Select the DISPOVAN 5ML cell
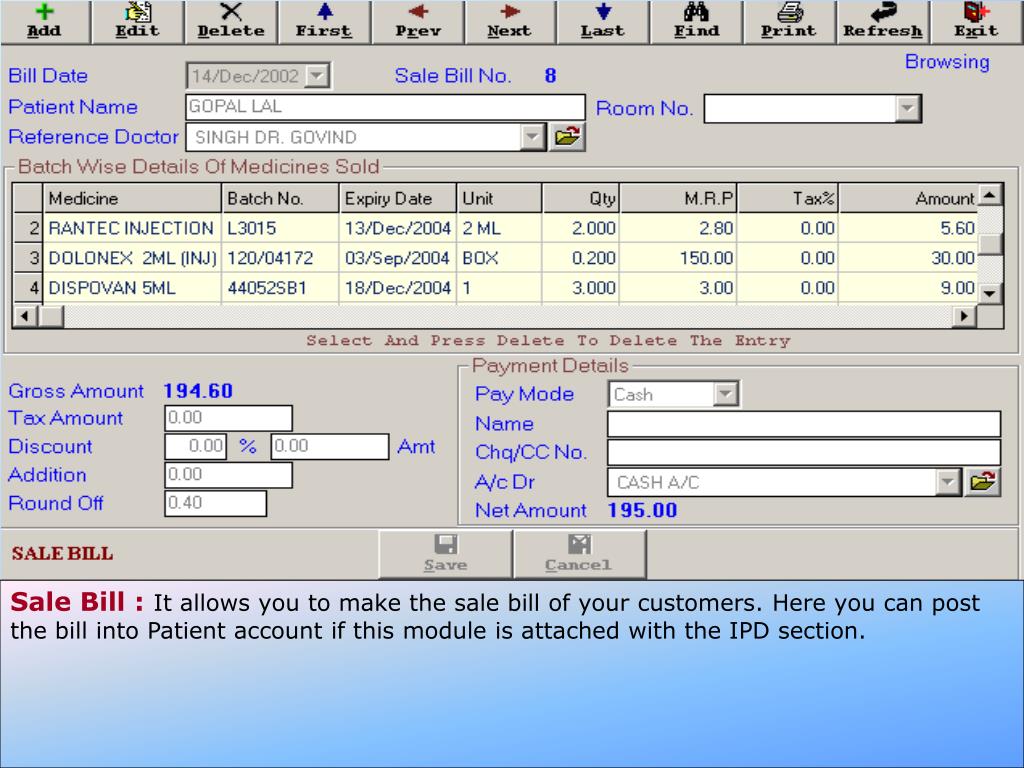 click(133, 288)
